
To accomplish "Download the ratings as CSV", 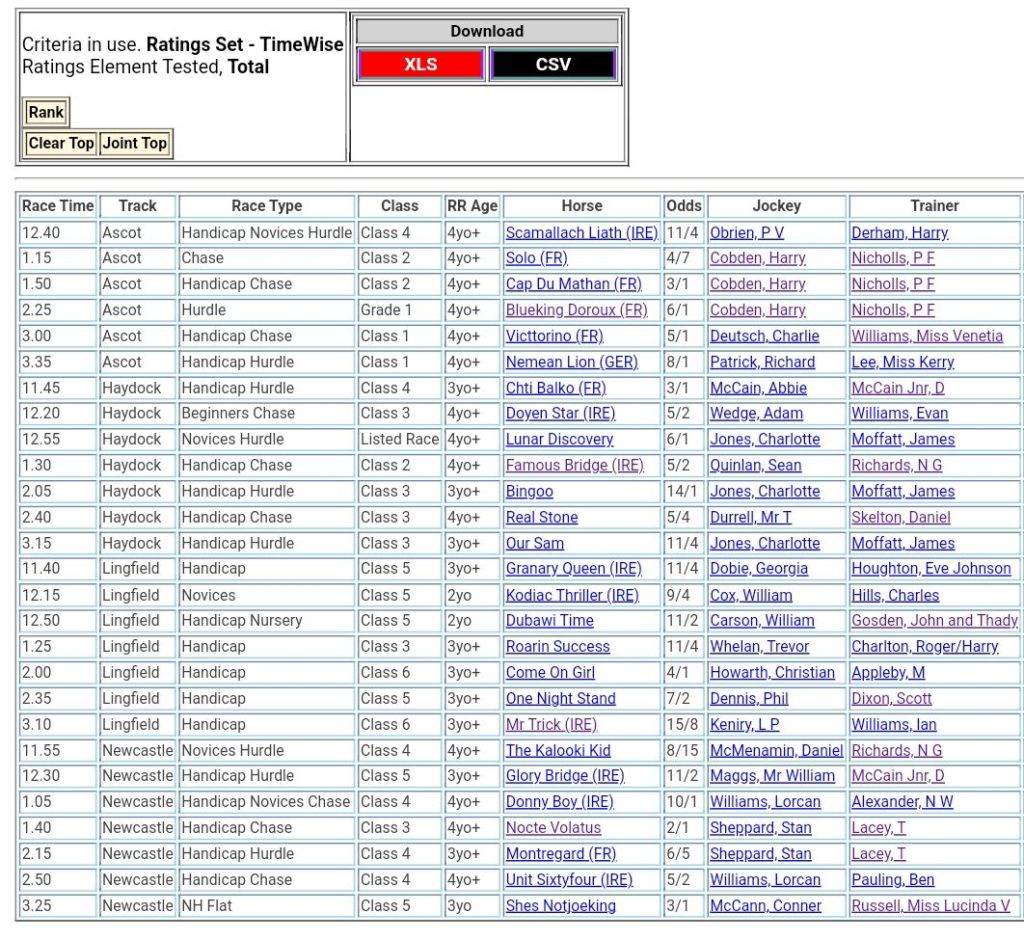I will point(553,65).
